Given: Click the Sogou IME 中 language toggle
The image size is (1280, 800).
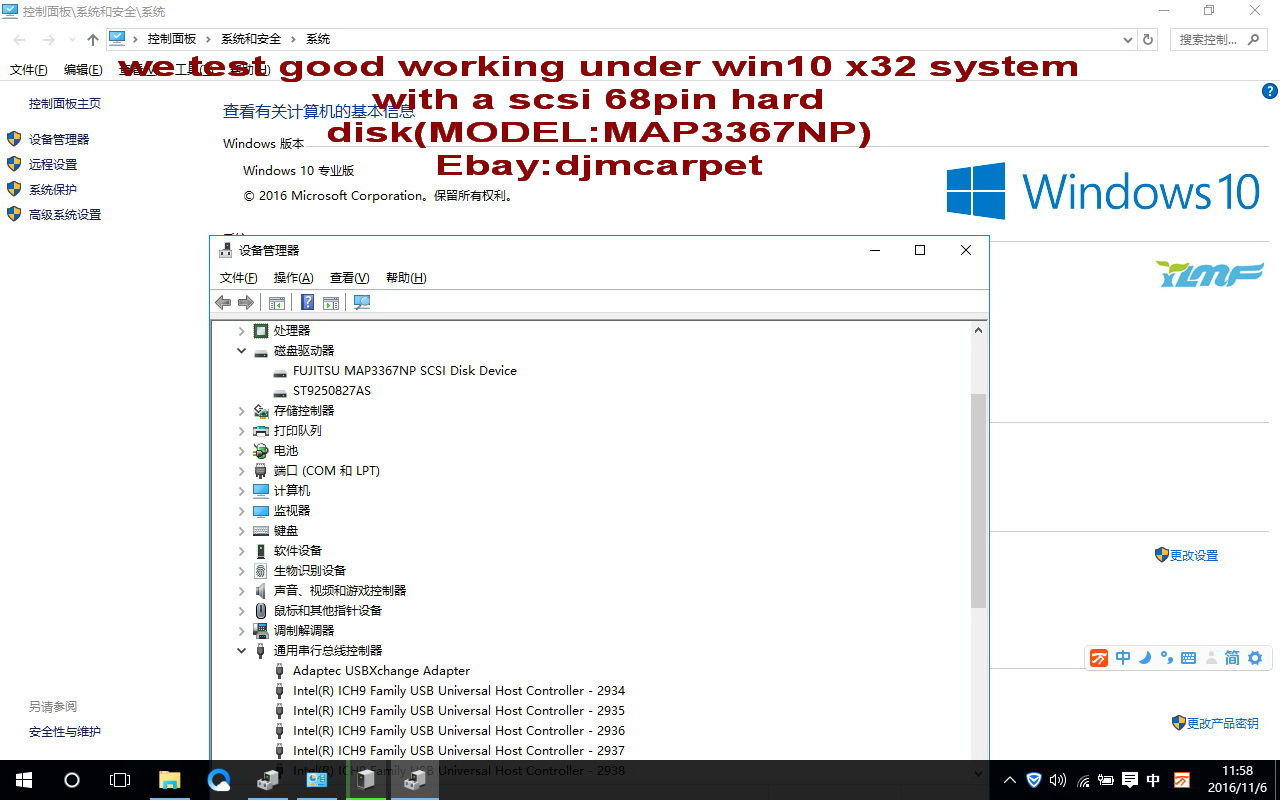Looking at the screenshot, I should click(1123, 658).
